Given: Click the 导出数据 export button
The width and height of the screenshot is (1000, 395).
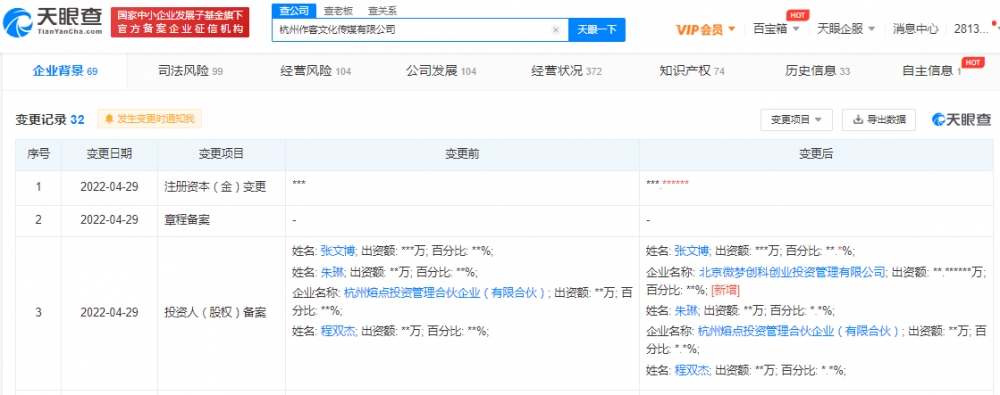Looking at the screenshot, I should pyautogui.click(x=879, y=119).
